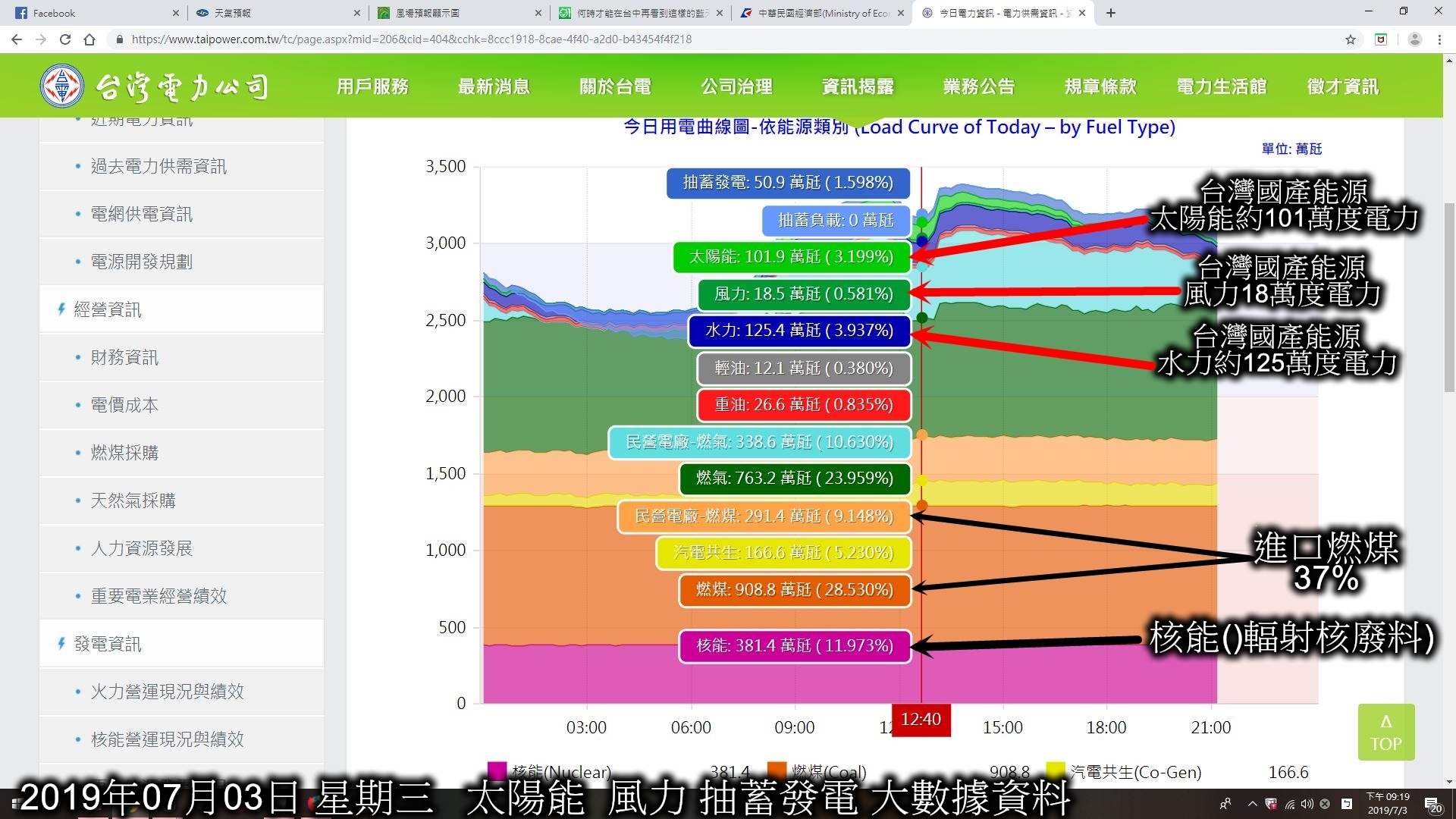This screenshot has width=1456, height=819.
Task: Click the 燃氣 763.2 萬瓩 chart label
Action: point(795,479)
